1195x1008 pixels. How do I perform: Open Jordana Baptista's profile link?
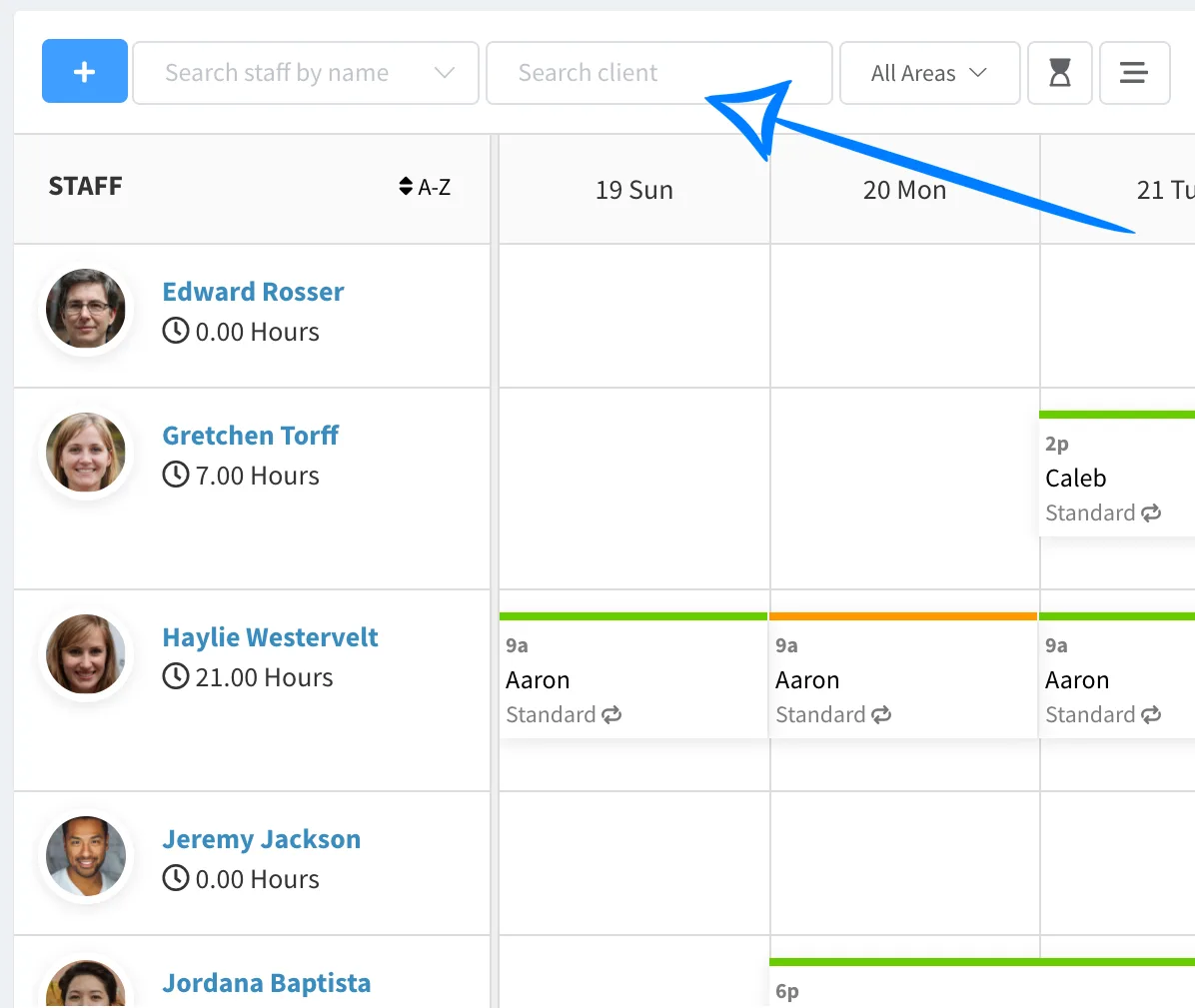point(266,984)
